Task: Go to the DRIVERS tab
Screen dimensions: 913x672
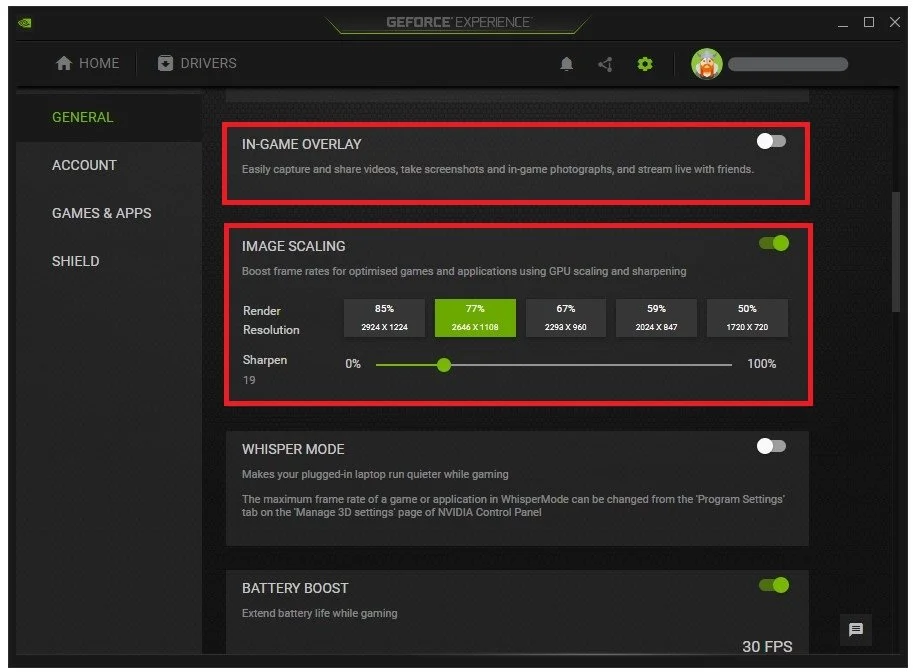Action: point(197,63)
